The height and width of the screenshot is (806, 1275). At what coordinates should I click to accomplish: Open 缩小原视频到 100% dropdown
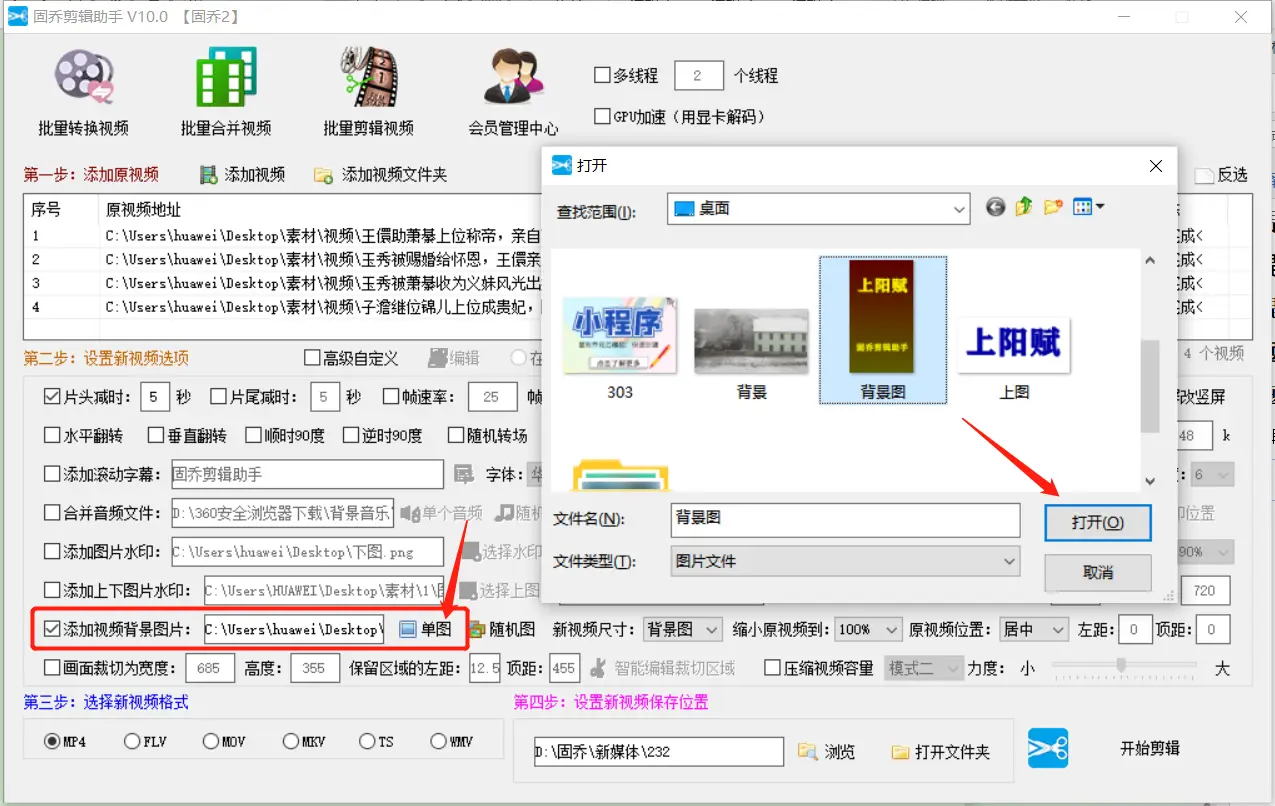click(x=868, y=630)
